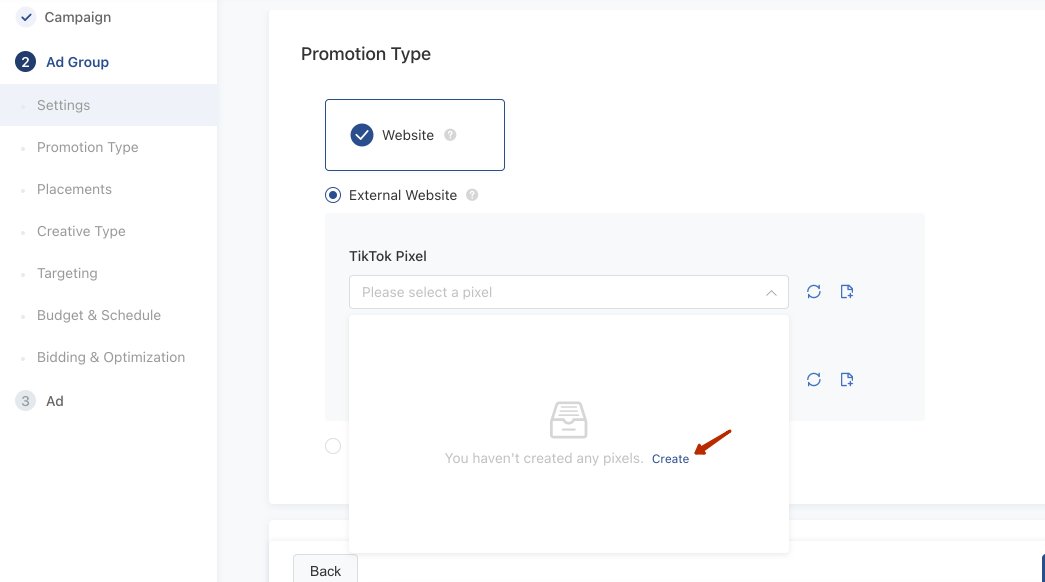Click the lower document-add icon below the pixel row
Image resolution: width=1045 pixels, height=582 pixels.
click(x=847, y=379)
